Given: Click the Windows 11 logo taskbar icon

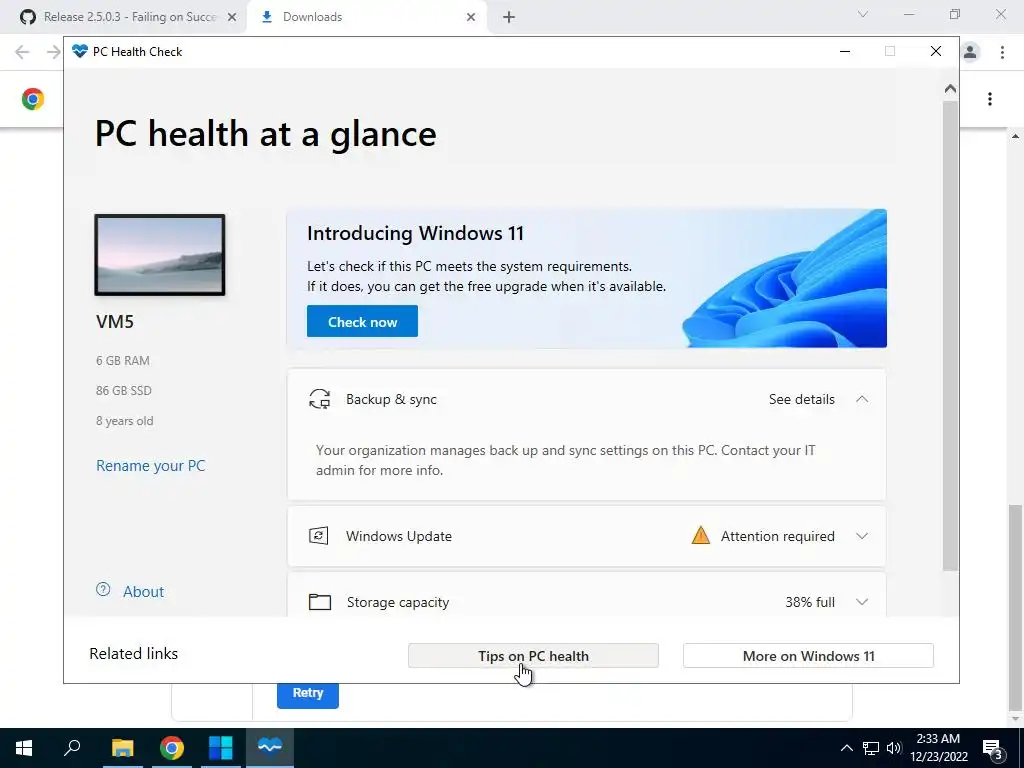Looking at the screenshot, I should 221,748.
